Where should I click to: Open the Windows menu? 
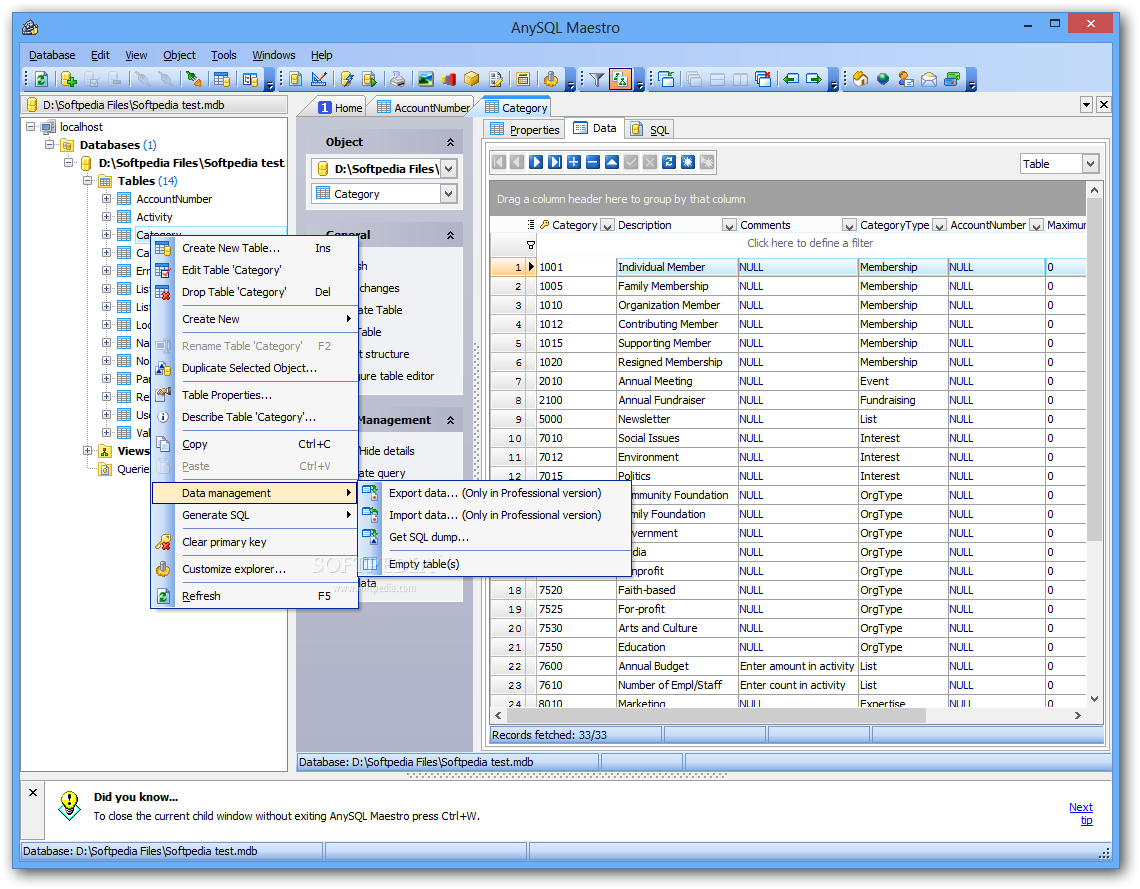pos(273,55)
